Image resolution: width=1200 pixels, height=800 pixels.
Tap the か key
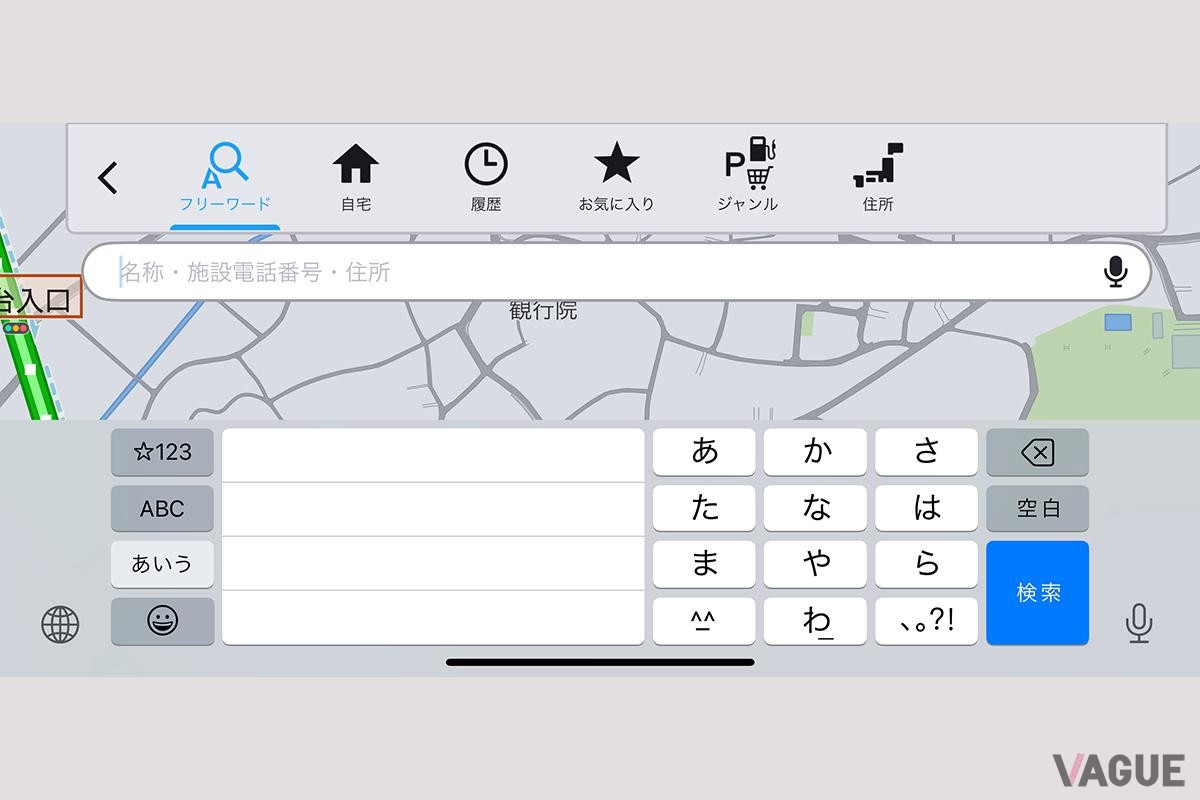pos(815,452)
